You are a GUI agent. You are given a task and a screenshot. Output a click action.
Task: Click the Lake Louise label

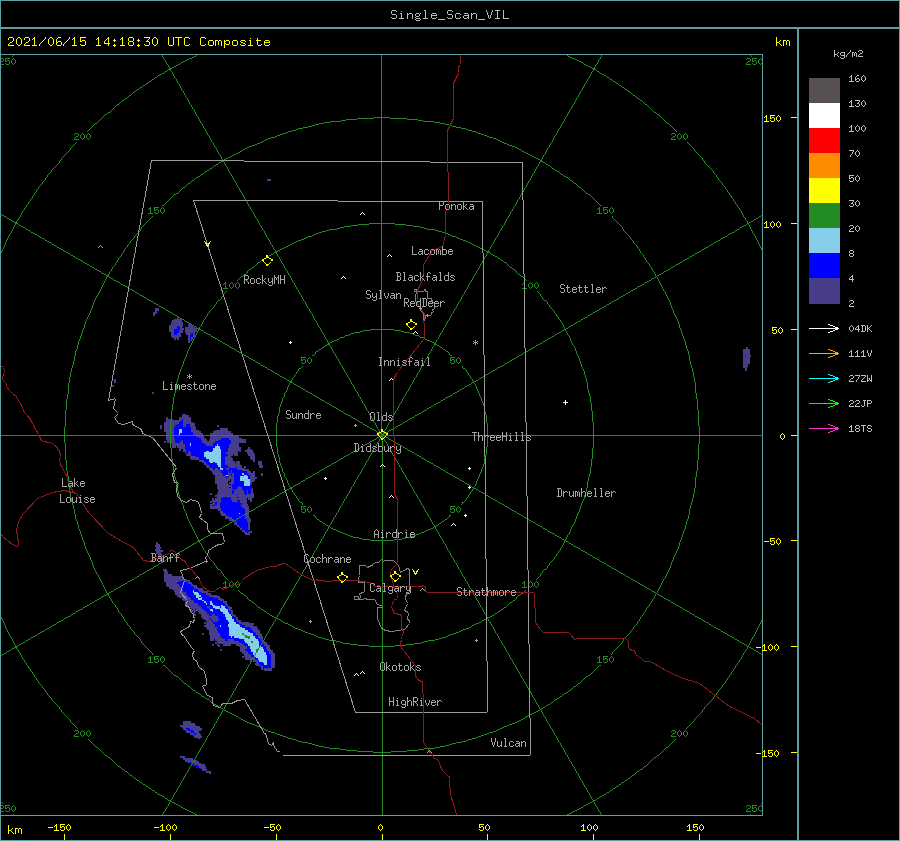click(77, 491)
